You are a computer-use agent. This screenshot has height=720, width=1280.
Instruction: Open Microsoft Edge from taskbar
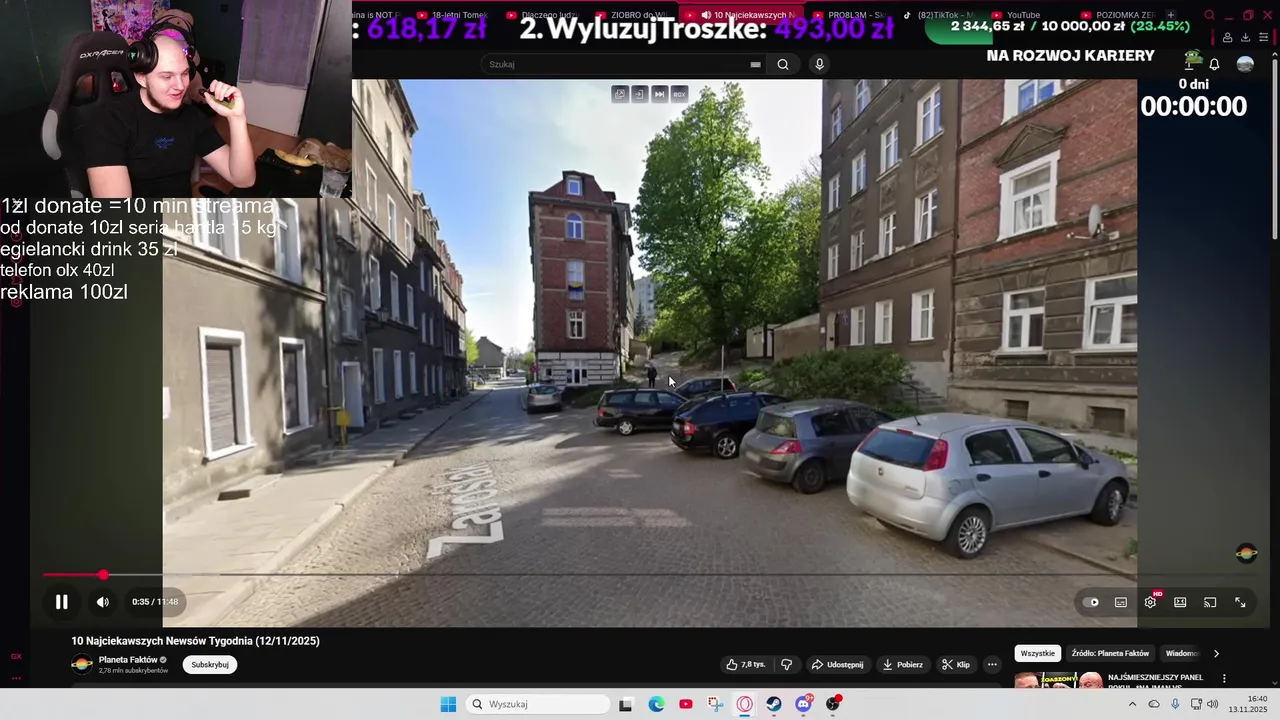656,704
